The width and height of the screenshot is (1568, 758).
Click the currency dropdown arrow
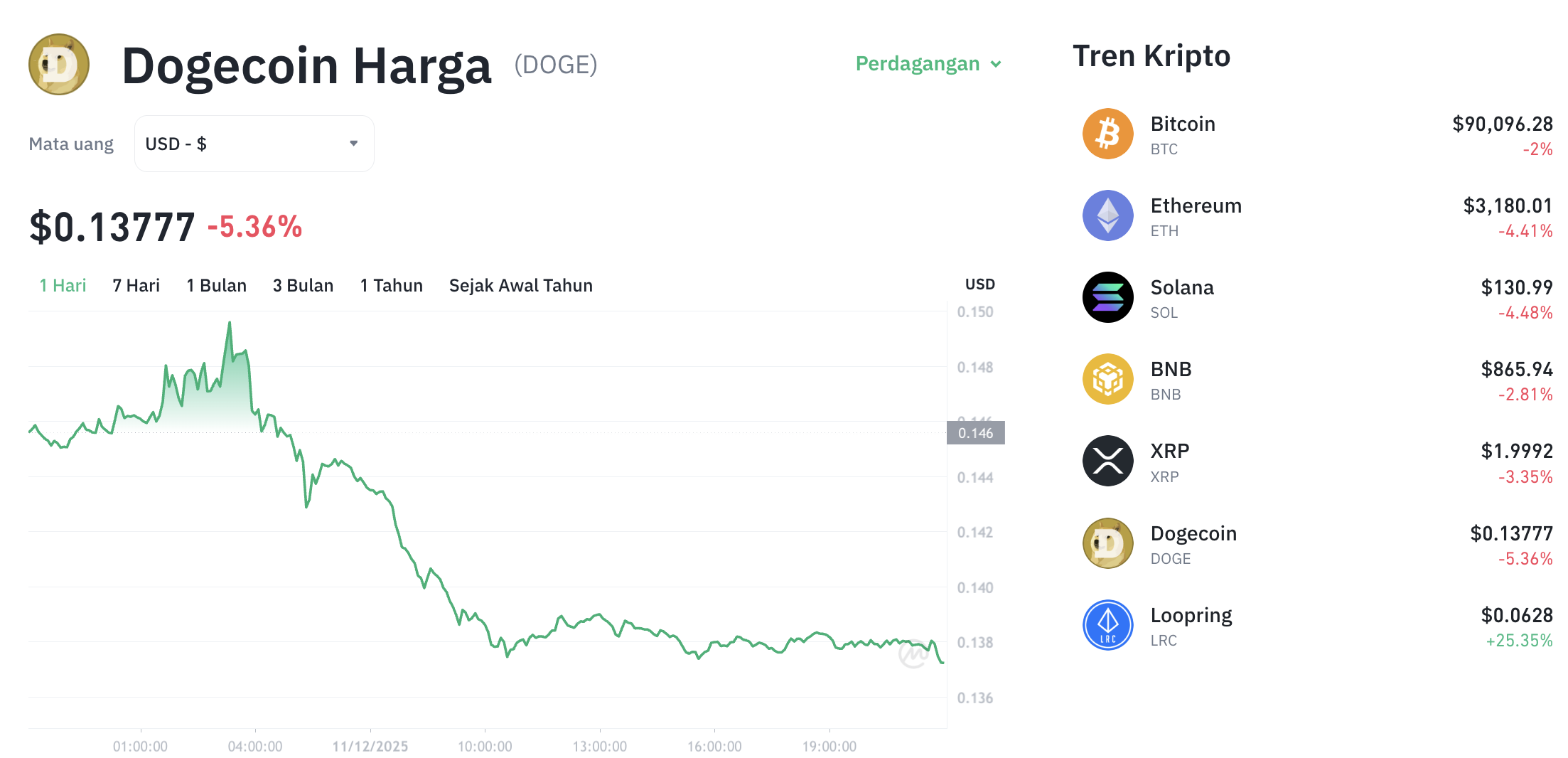pos(353,144)
